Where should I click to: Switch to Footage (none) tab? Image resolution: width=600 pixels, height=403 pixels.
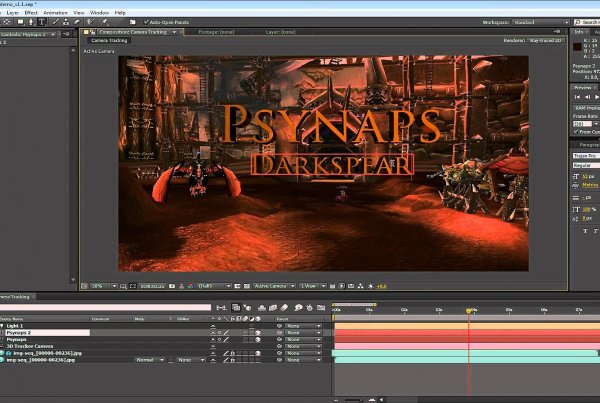(216, 32)
